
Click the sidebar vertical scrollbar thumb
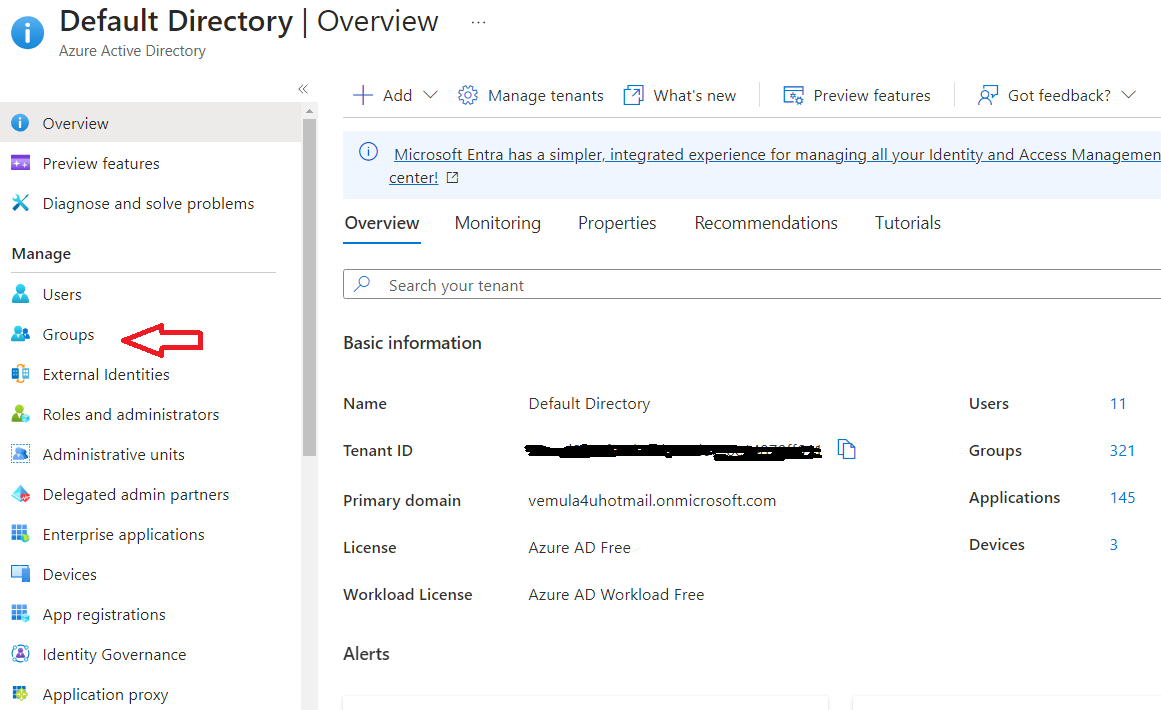click(x=309, y=287)
